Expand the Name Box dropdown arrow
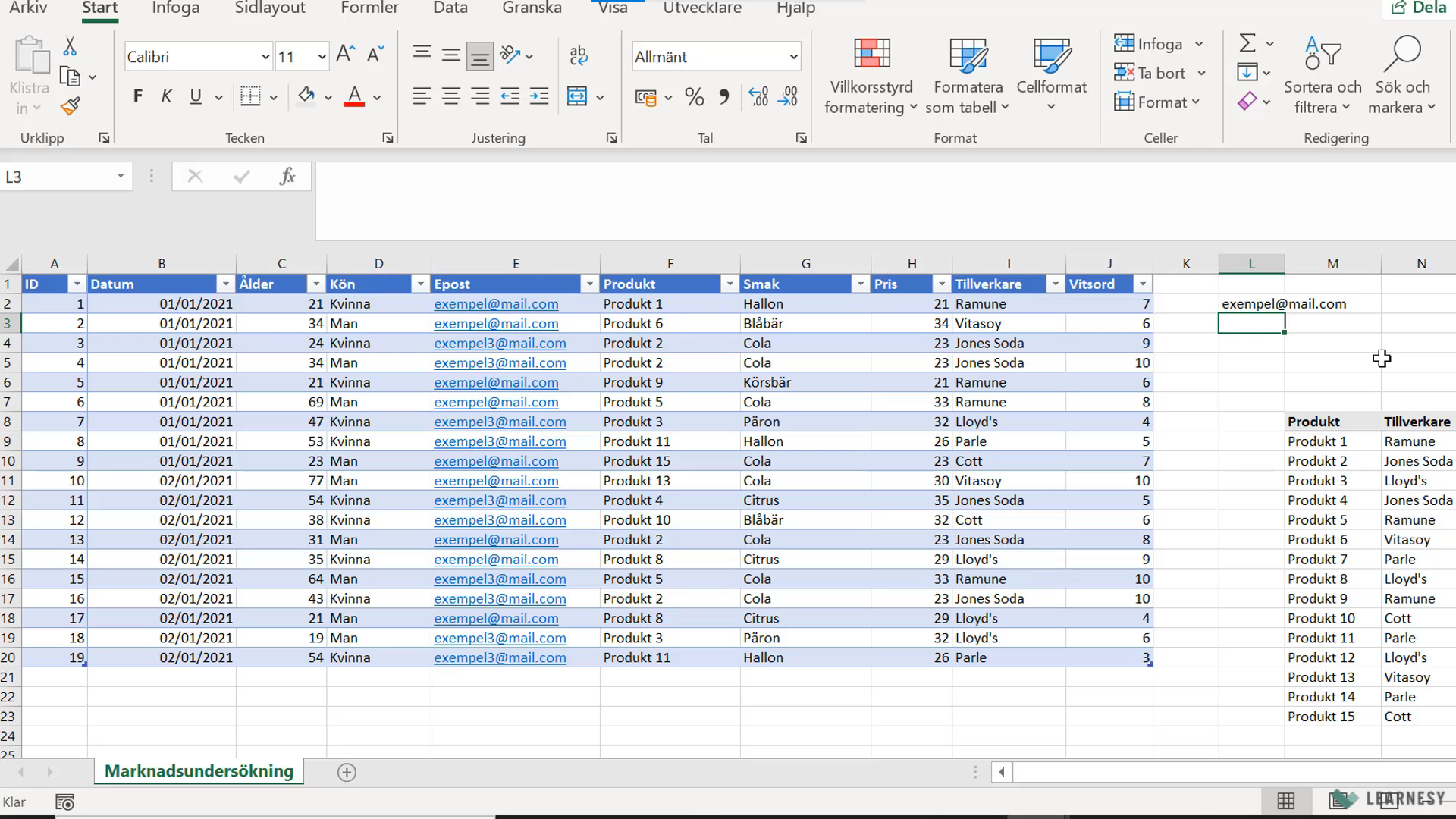 [x=121, y=177]
